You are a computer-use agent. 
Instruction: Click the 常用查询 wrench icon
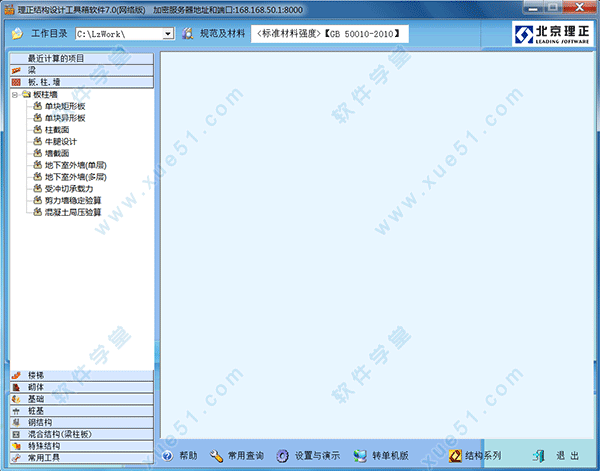point(217,456)
